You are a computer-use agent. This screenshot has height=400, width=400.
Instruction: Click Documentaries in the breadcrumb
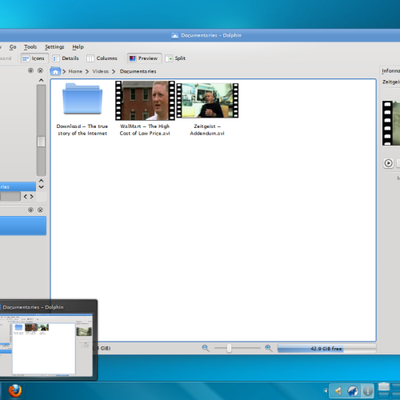138,71
